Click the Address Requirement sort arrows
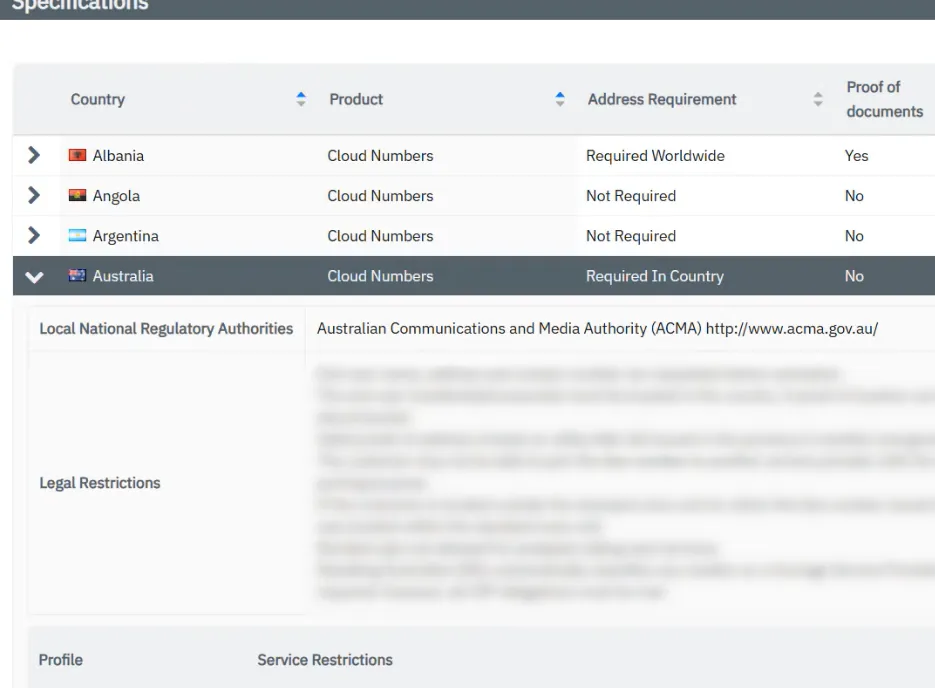 (x=818, y=99)
